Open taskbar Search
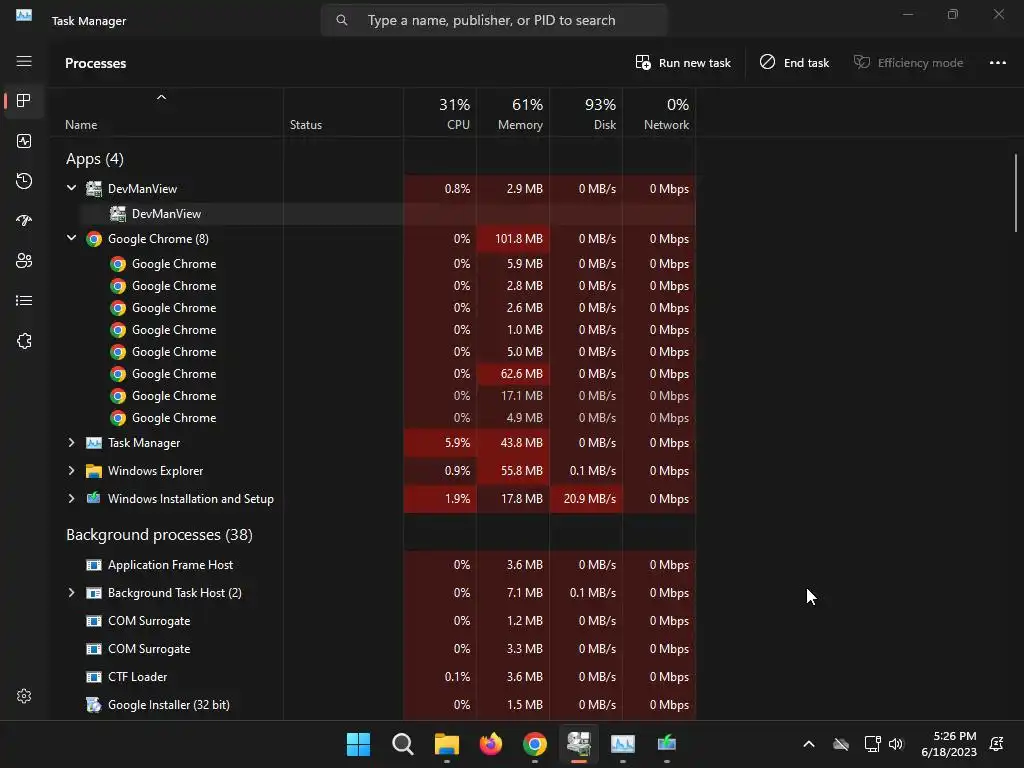Screen dimensions: 1024x768 pos(402,744)
